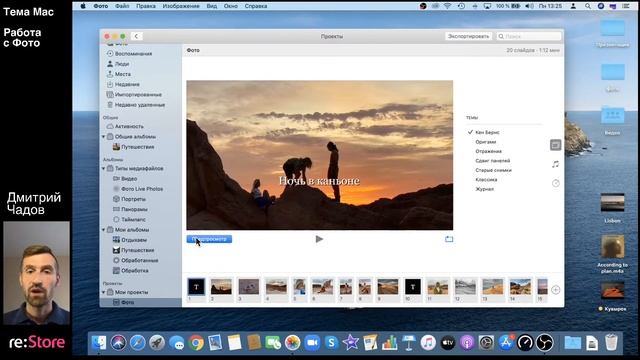Select the Классика theme
Screen dimensions: 640x360
486,180
